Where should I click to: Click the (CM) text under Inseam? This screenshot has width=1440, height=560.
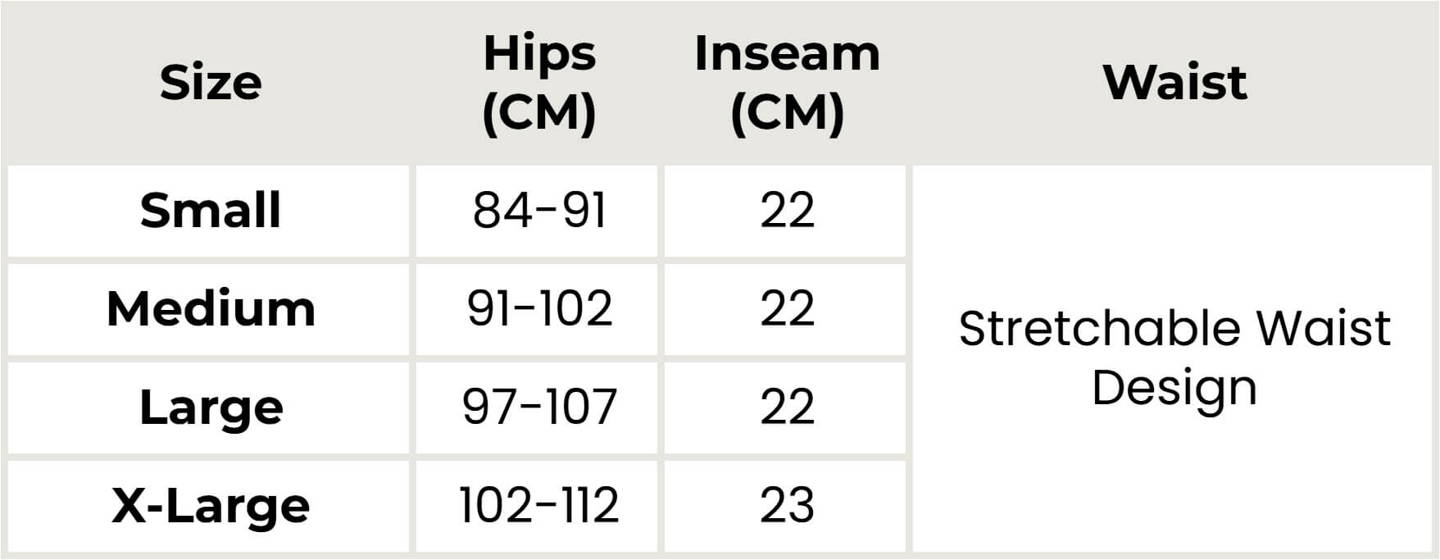(787, 116)
